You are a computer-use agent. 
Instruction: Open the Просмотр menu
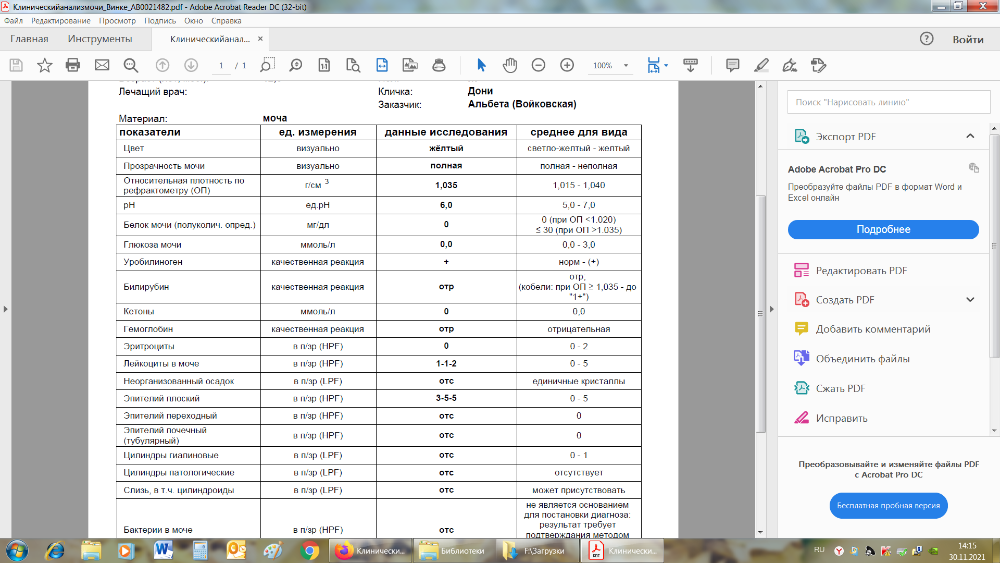pos(119,20)
